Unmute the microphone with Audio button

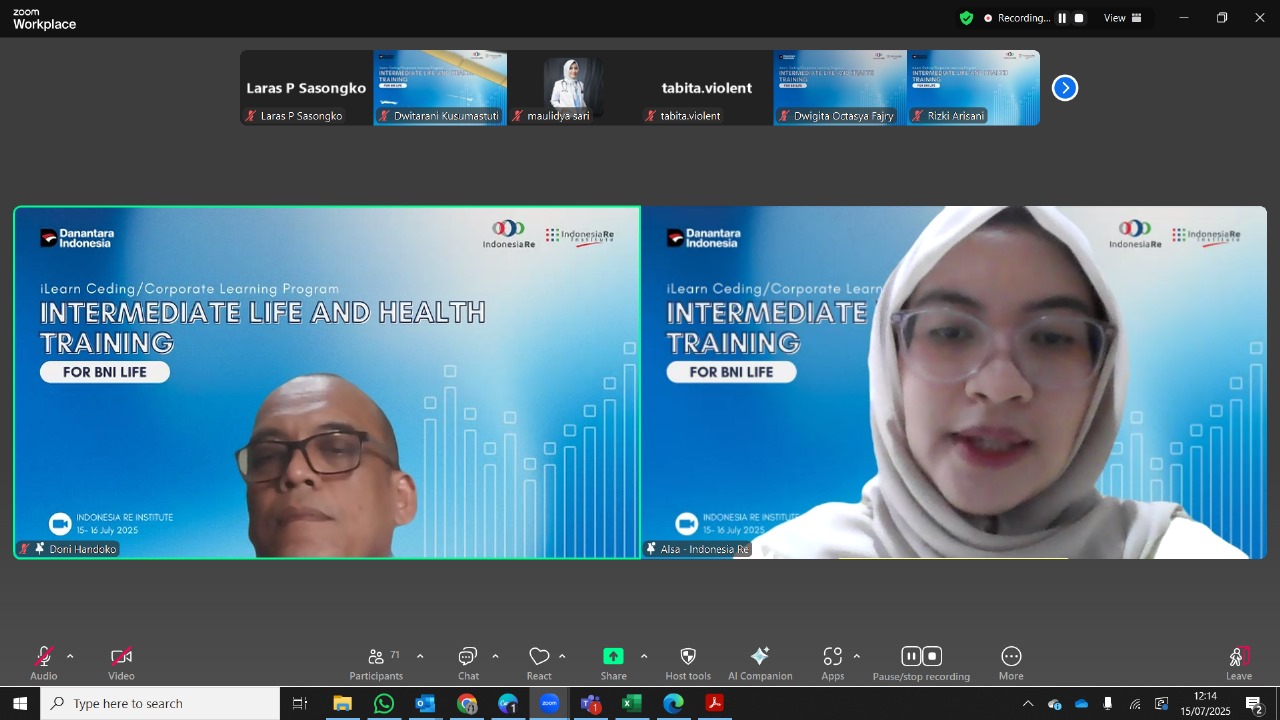(44, 663)
